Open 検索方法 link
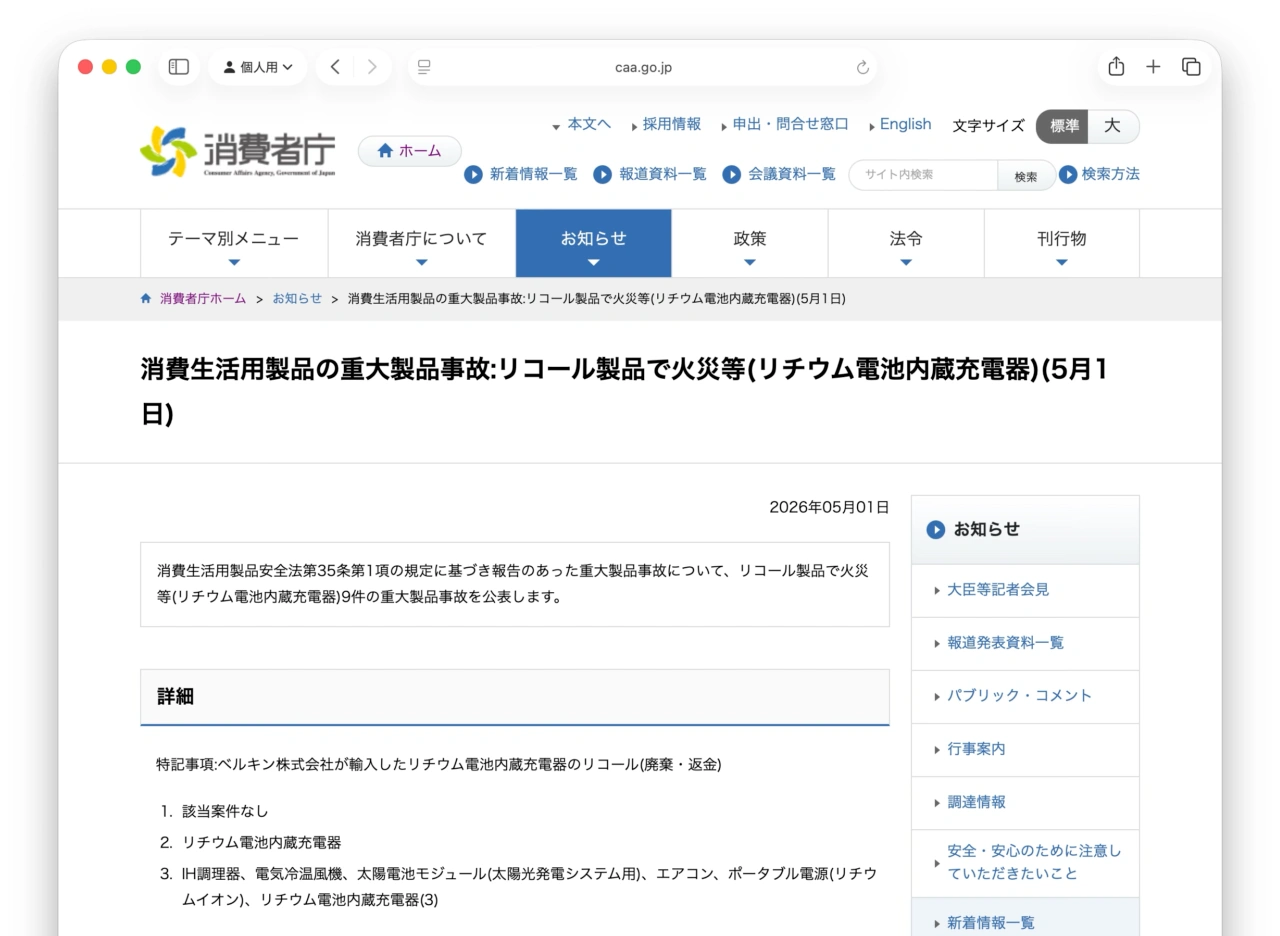1280x936 pixels. [x=1110, y=174]
